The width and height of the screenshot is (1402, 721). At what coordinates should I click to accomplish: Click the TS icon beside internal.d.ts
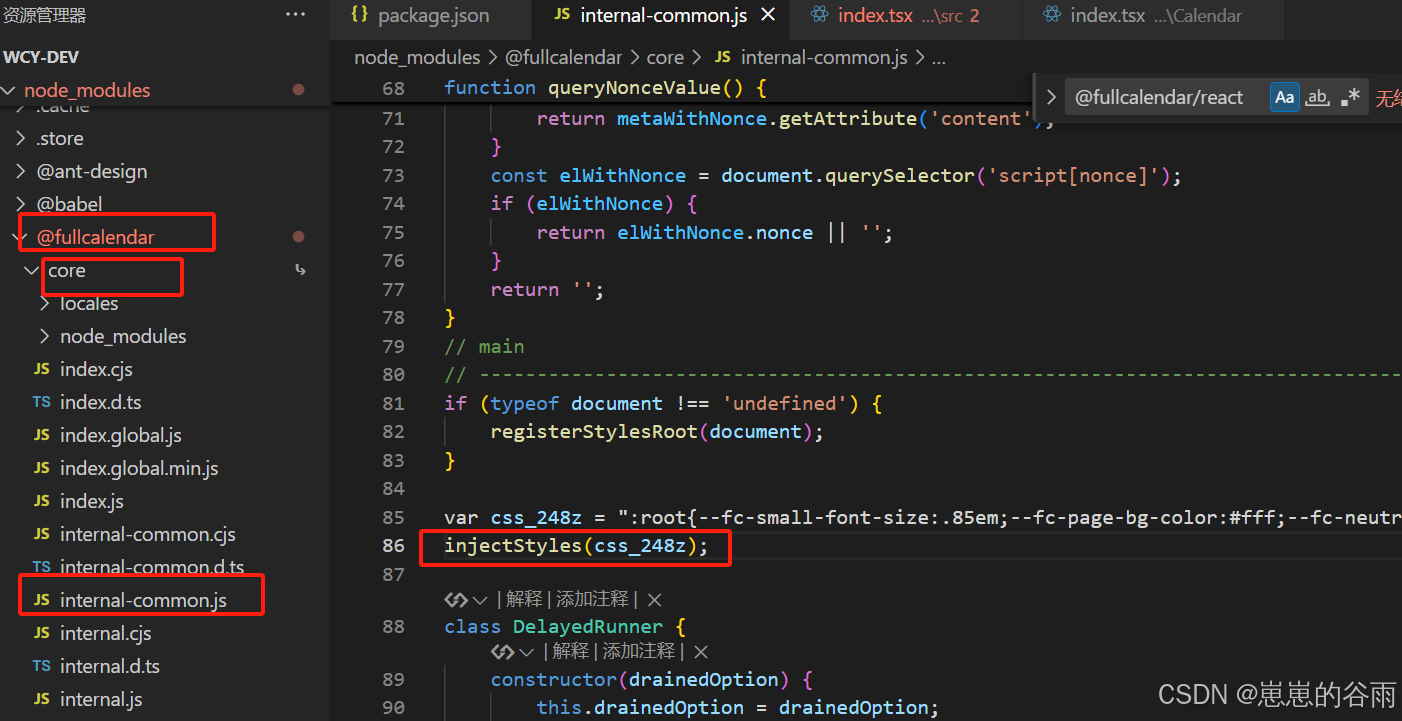[x=41, y=666]
